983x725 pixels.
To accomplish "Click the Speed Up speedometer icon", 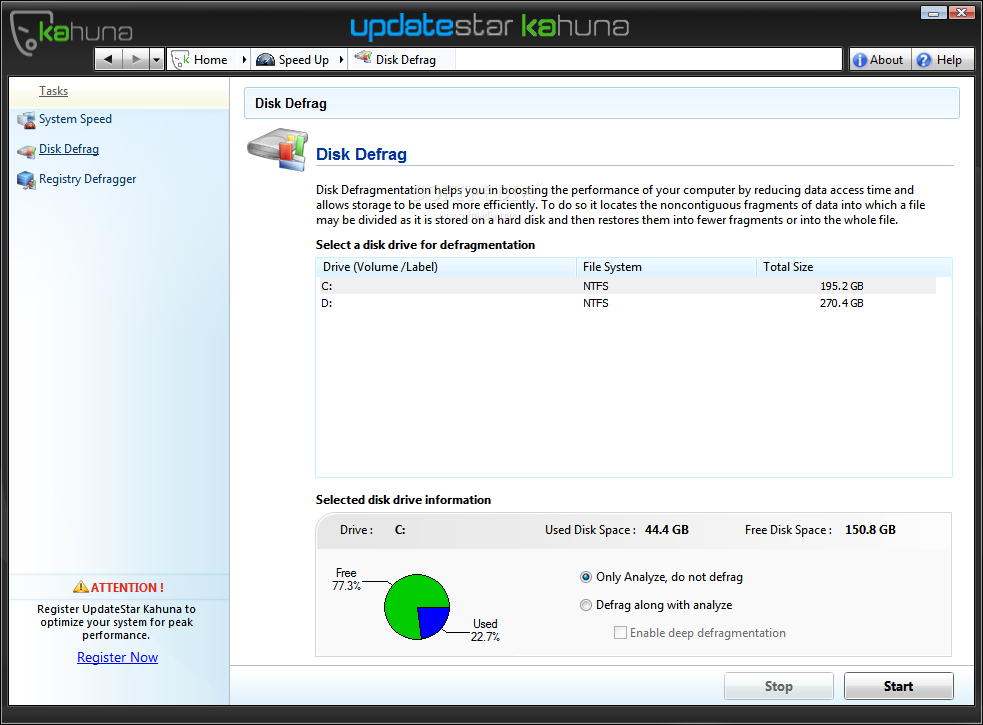I will (265, 60).
